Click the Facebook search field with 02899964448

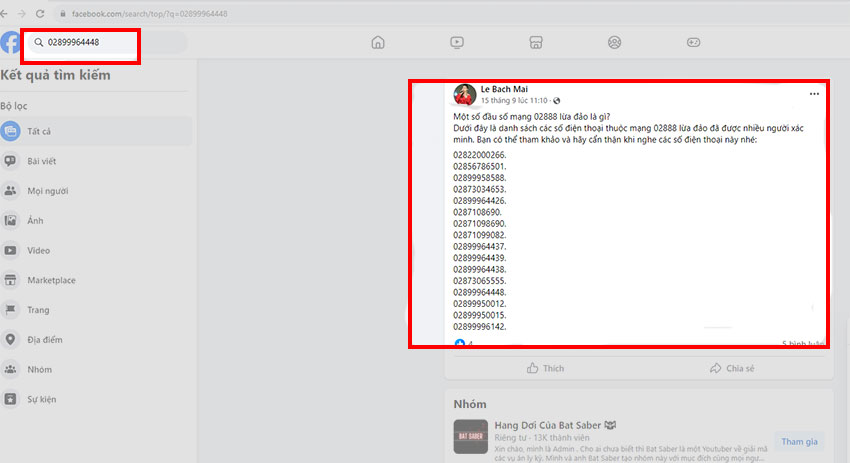click(x=107, y=42)
